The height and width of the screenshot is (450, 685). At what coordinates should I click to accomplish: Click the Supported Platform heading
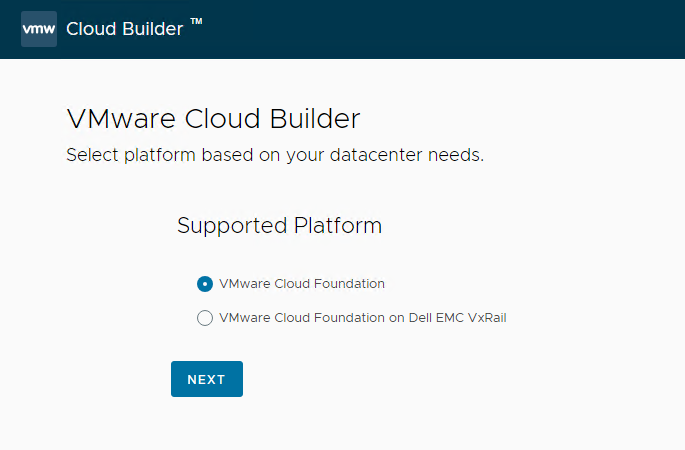pyautogui.click(x=280, y=226)
